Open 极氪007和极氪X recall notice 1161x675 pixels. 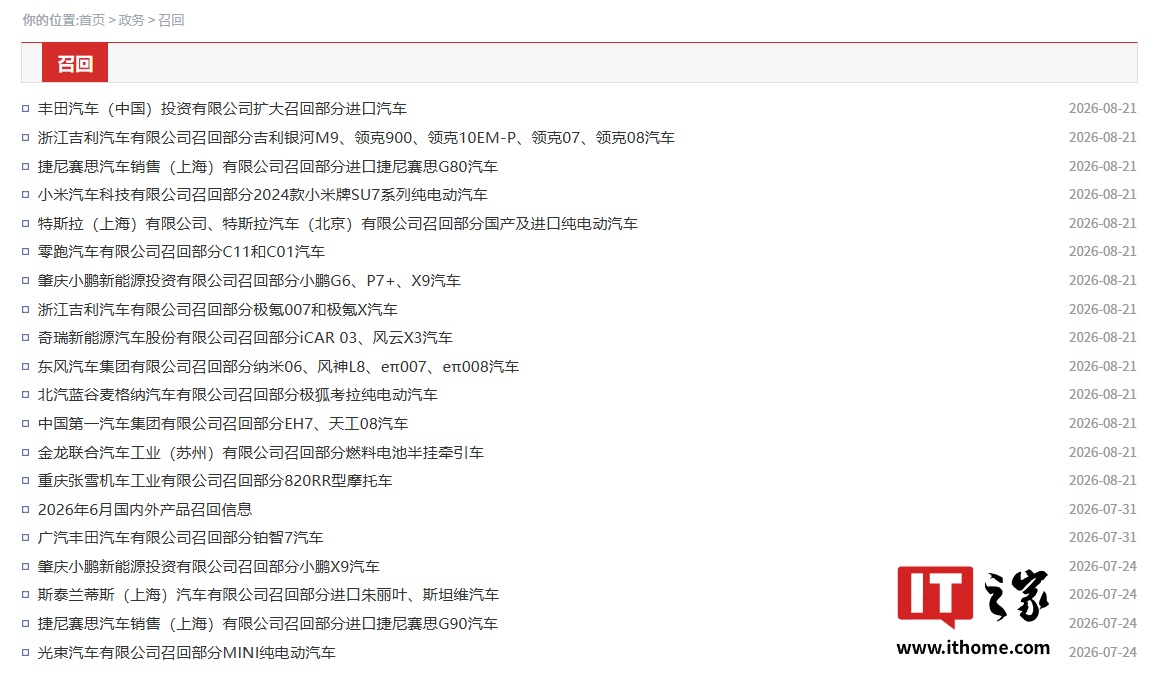coord(218,309)
